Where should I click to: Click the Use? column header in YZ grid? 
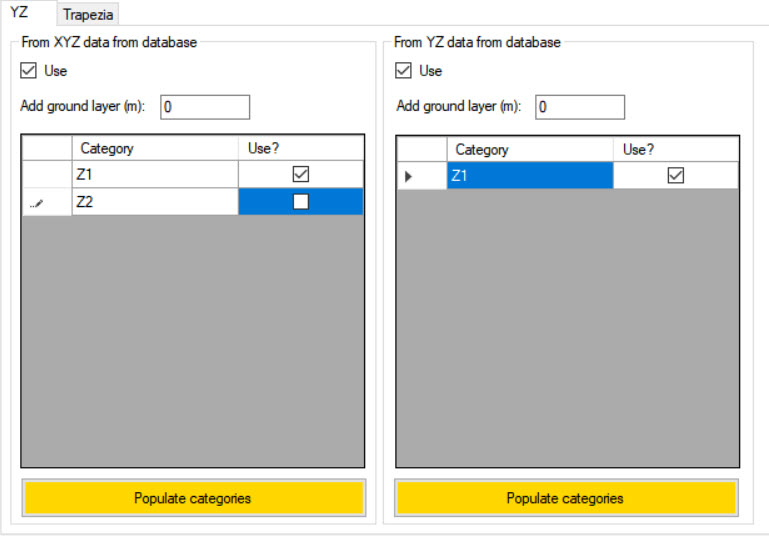tap(675, 149)
